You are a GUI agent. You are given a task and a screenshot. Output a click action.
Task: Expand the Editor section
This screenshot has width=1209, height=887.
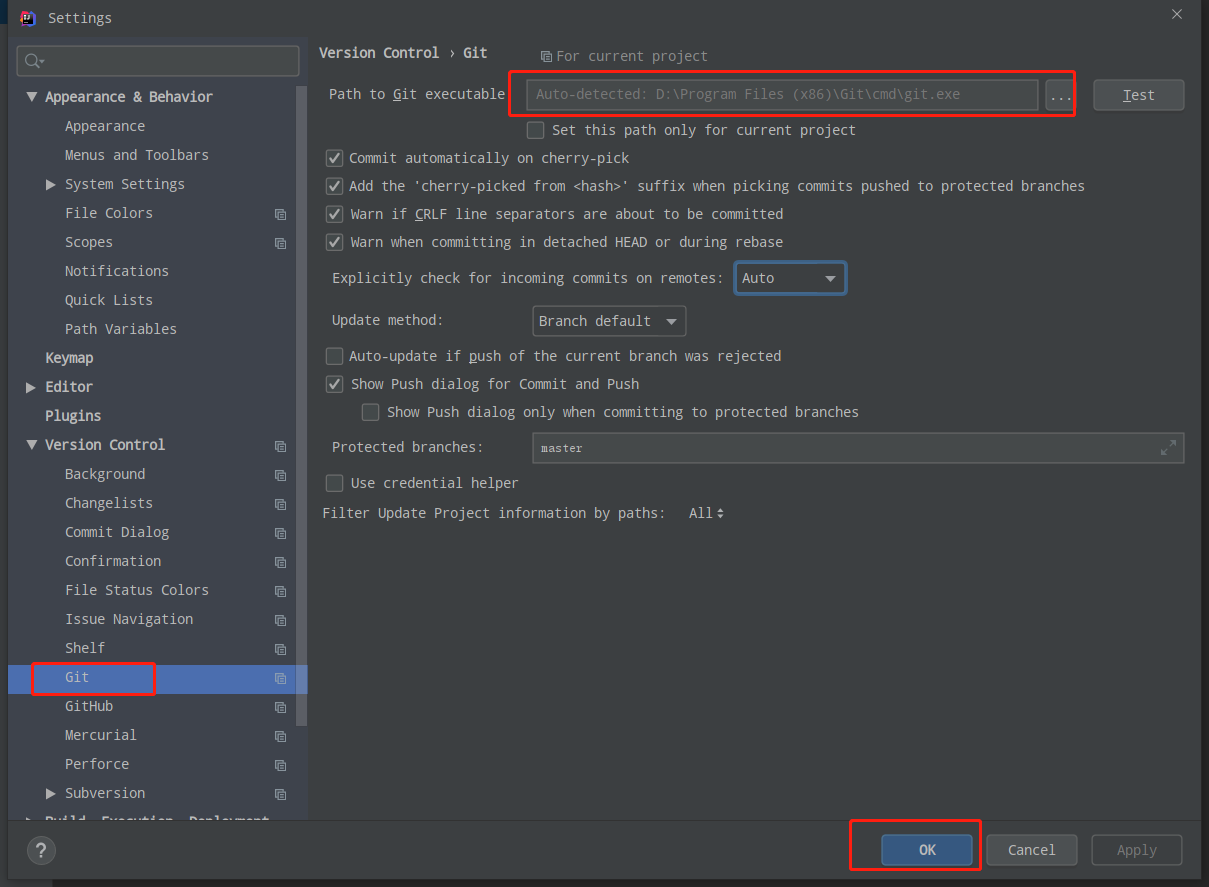31,387
